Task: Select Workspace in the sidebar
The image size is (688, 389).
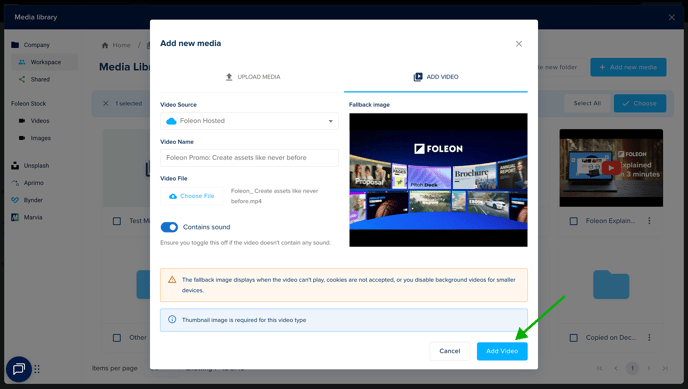Action: point(44,62)
